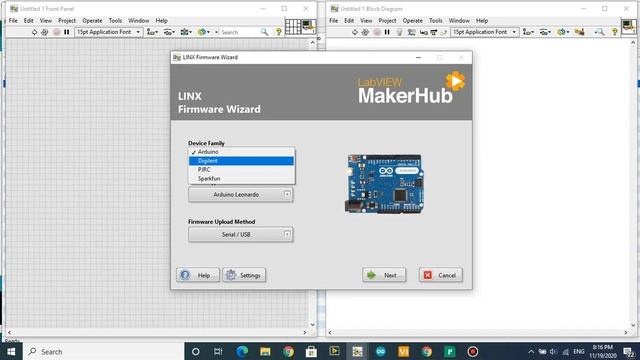Minimize the LINX Firmware Wizard window
Screen dimensions: 640x360
tap(418, 58)
